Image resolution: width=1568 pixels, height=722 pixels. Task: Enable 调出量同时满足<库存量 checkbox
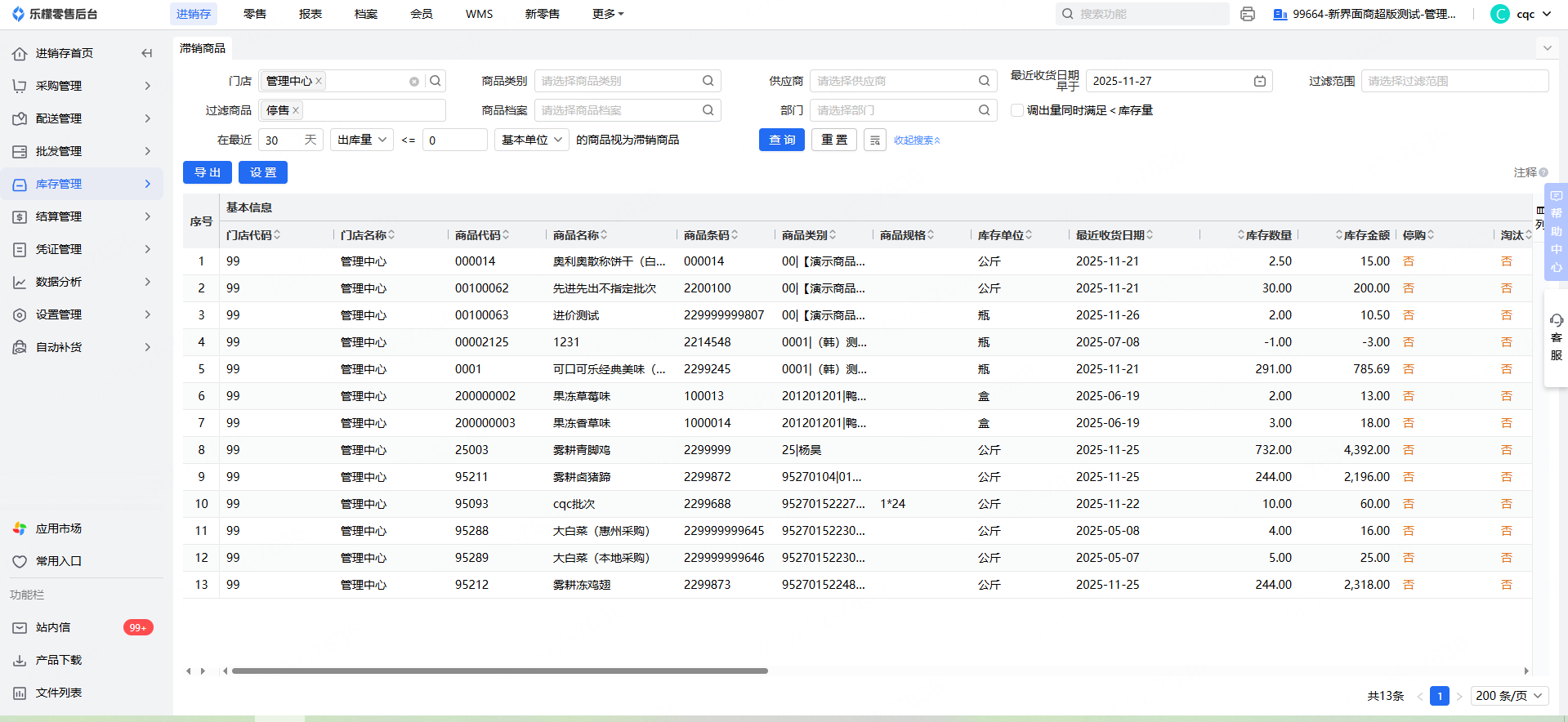(x=1017, y=110)
